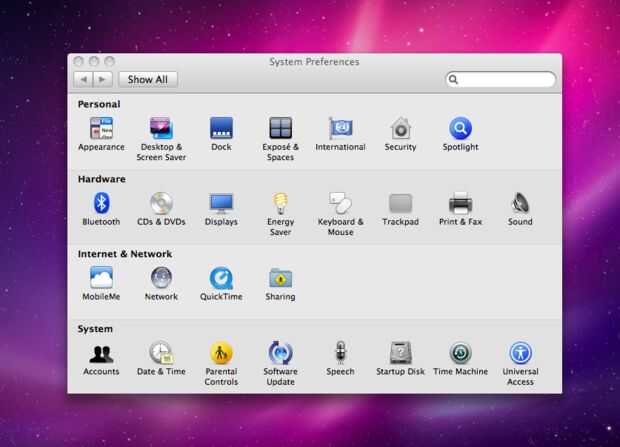Click the magnifying glass in search field
Screen dimensions: 620x447
pos(454,80)
